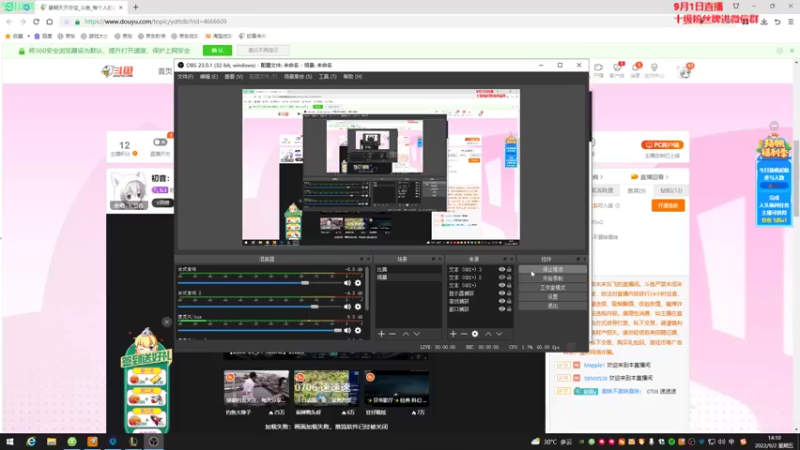Enable 工作室模式 studio mode
This screenshot has width=800, height=450.
(553, 288)
